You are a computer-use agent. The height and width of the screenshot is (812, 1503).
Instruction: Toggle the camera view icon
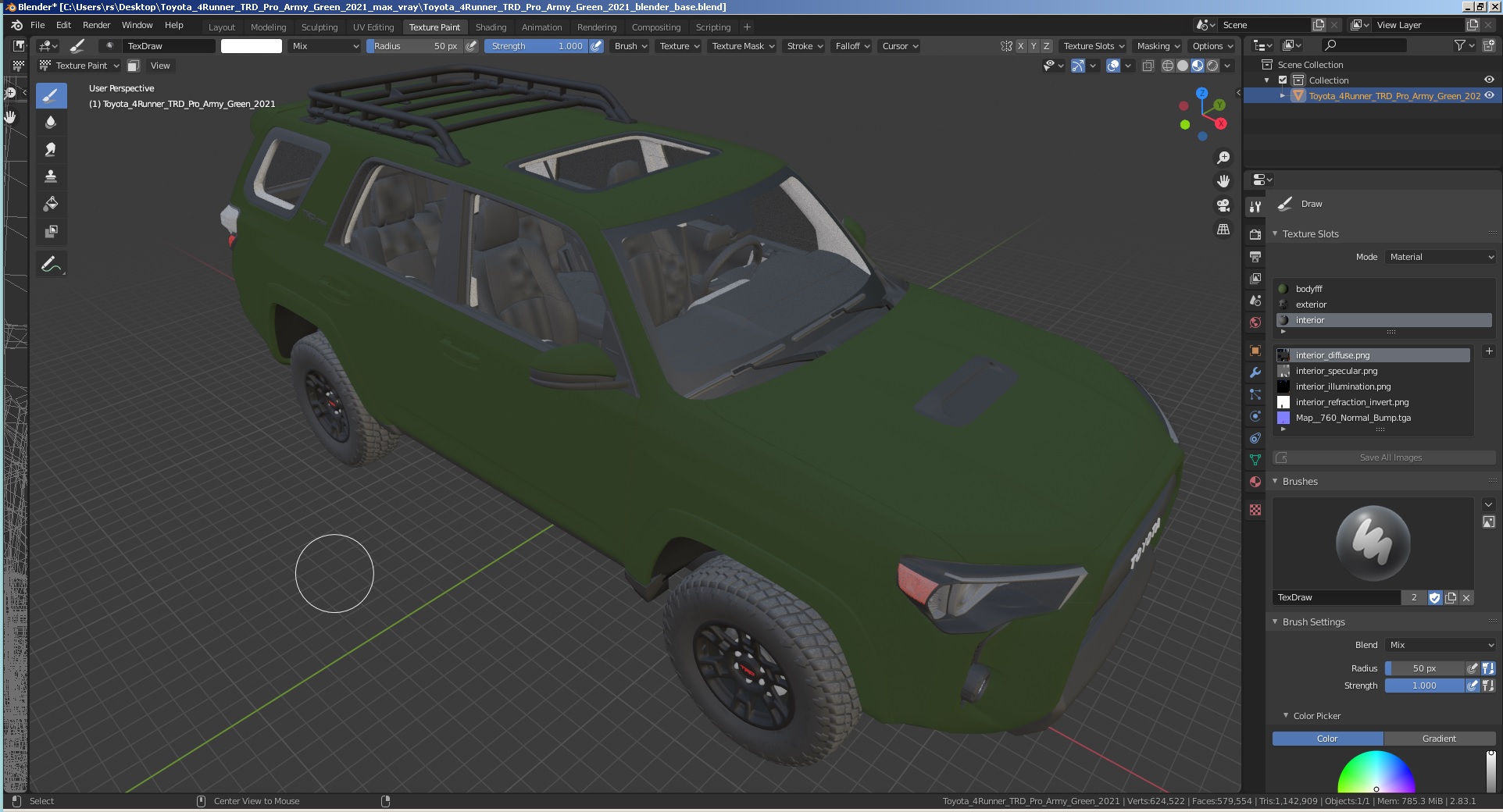(1223, 205)
